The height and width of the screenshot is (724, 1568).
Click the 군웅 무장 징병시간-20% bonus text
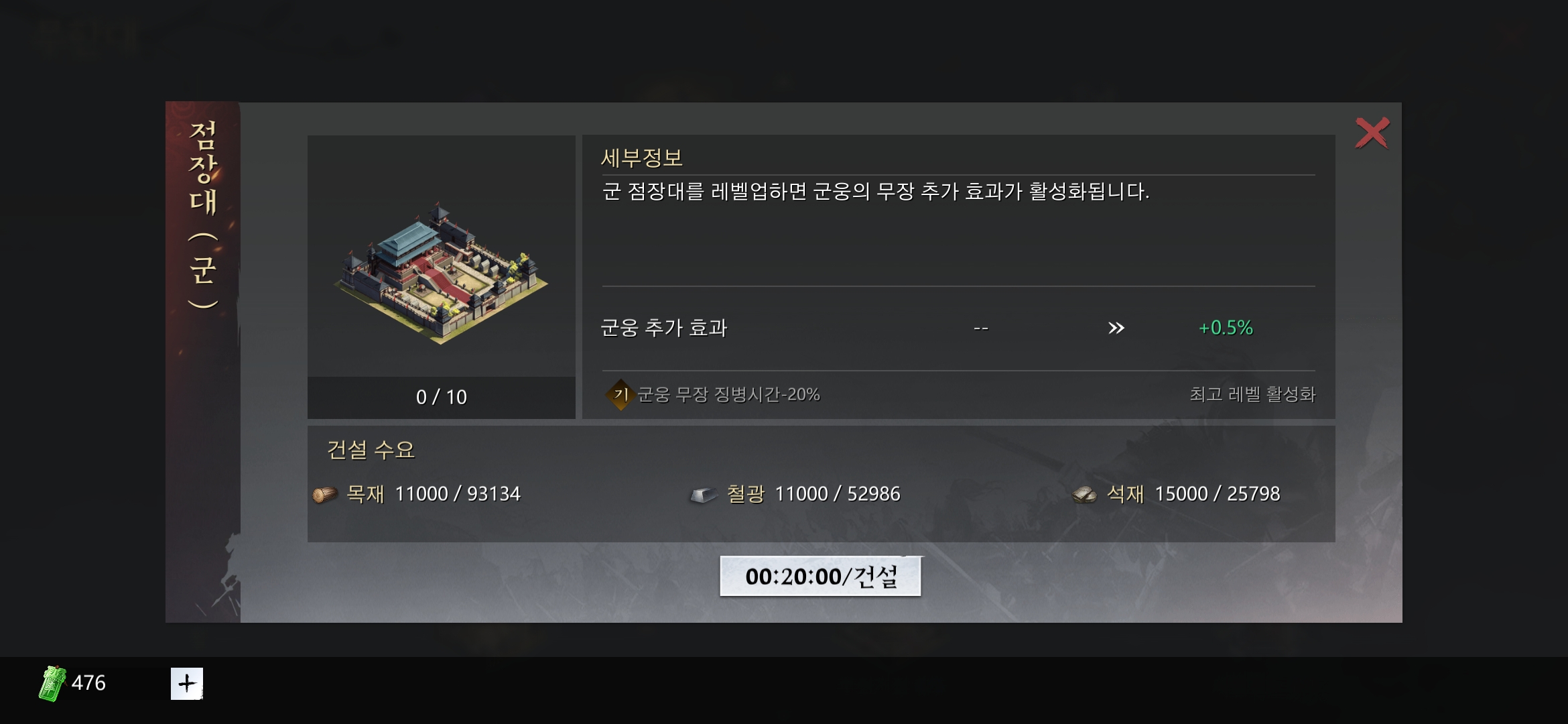point(728,394)
